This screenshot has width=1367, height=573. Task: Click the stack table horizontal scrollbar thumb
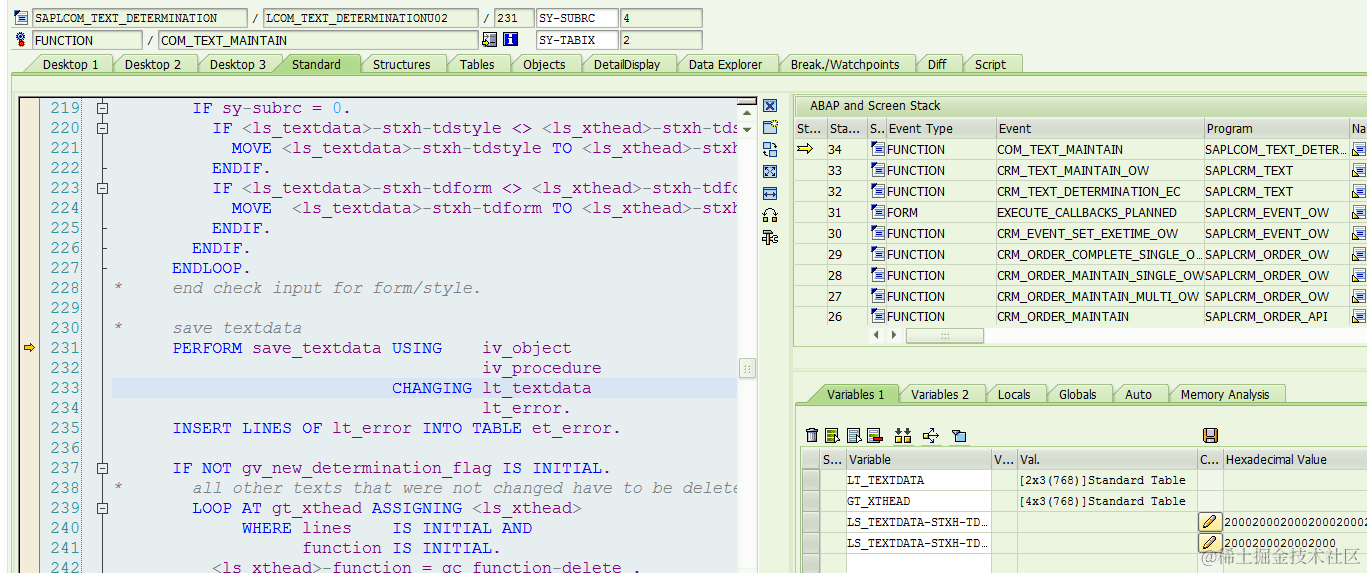944,336
